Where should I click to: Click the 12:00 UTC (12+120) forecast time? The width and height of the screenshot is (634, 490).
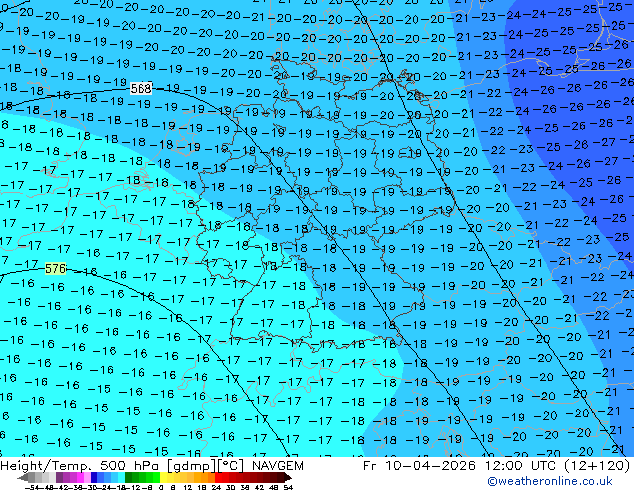557,465
